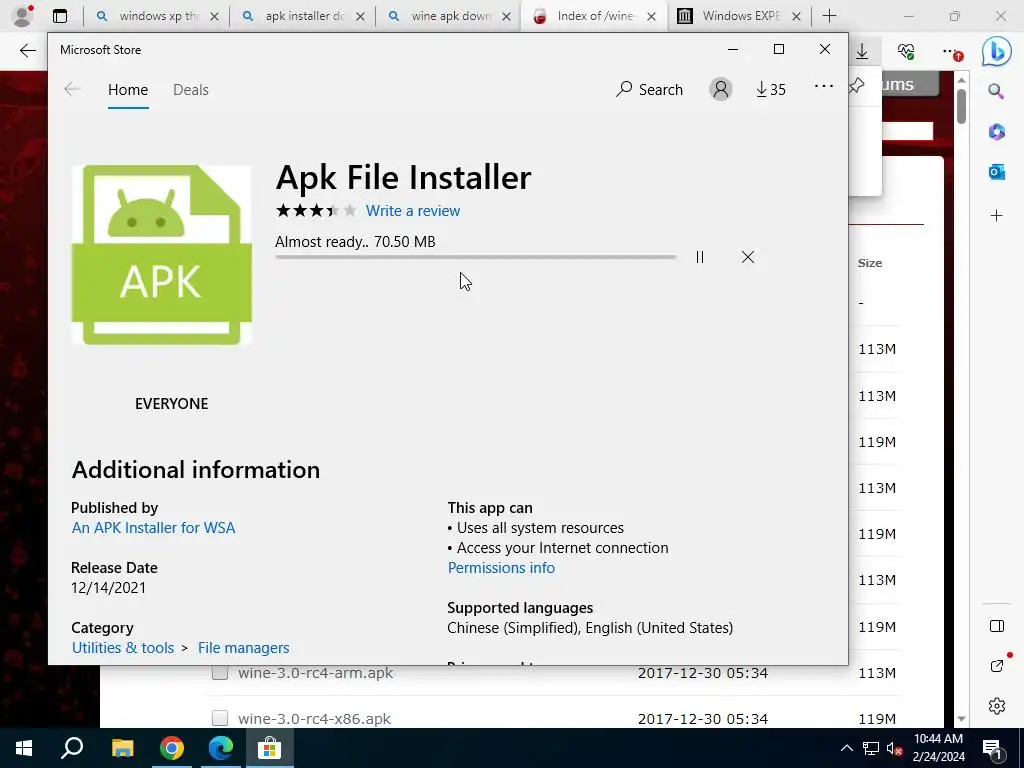1024x768 pixels.
Task: Go back in Microsoft Store
Action: (x=72, y=89)
